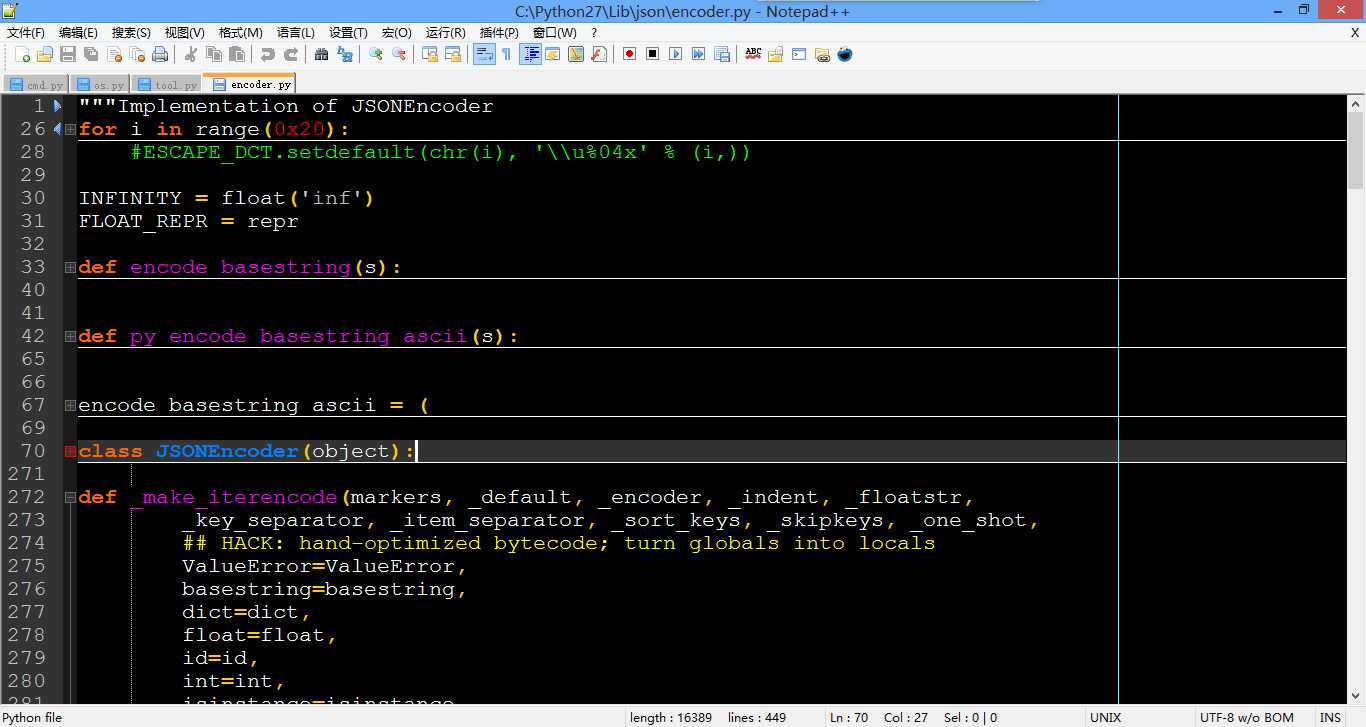1366x727 pixels.
Task: Open the Function List panel icon
Action: (598, 54)
